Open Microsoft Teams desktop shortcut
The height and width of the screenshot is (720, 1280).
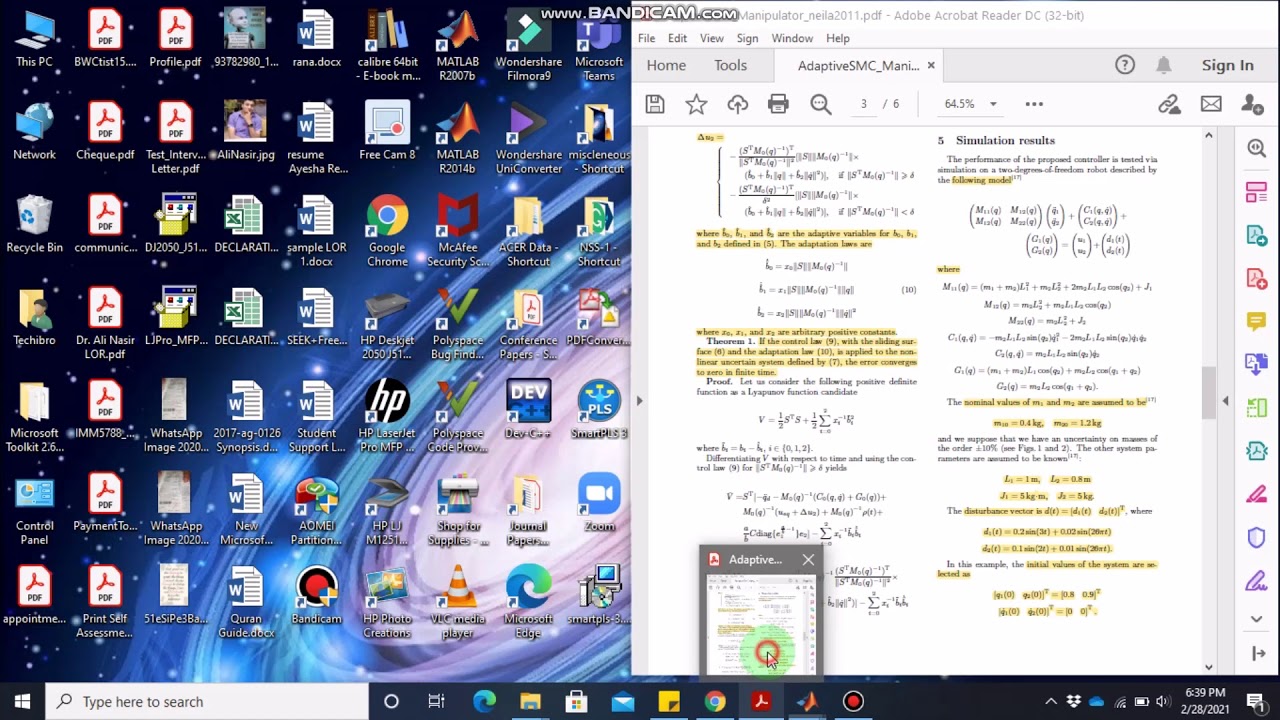coord(599,46)
